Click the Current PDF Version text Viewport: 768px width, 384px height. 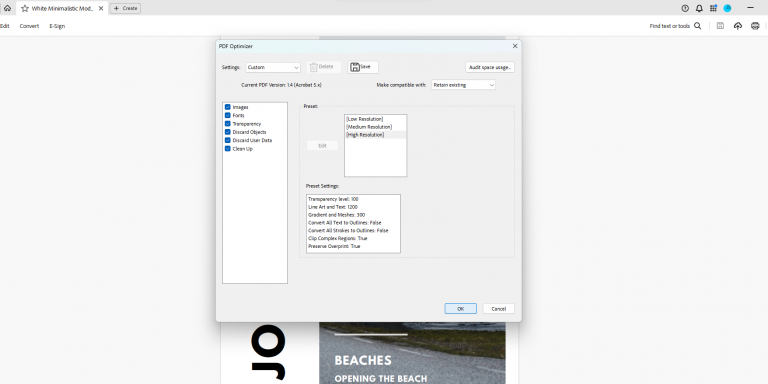(281, 85)
